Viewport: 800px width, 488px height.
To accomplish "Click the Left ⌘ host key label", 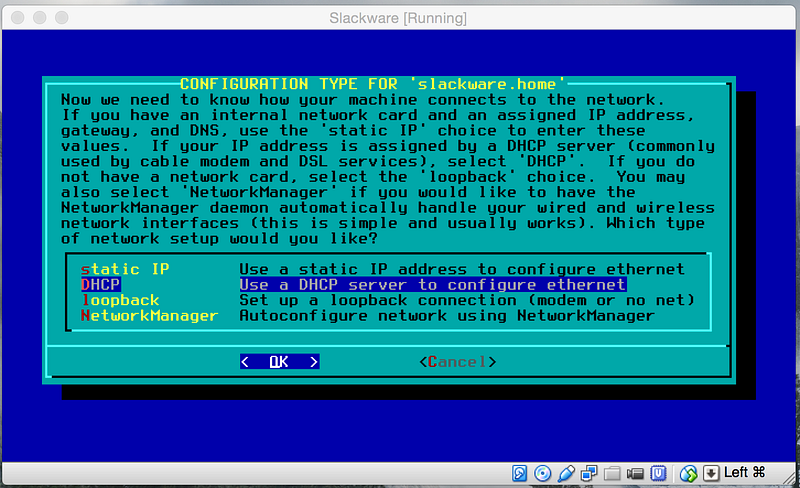I will point(744,472).
